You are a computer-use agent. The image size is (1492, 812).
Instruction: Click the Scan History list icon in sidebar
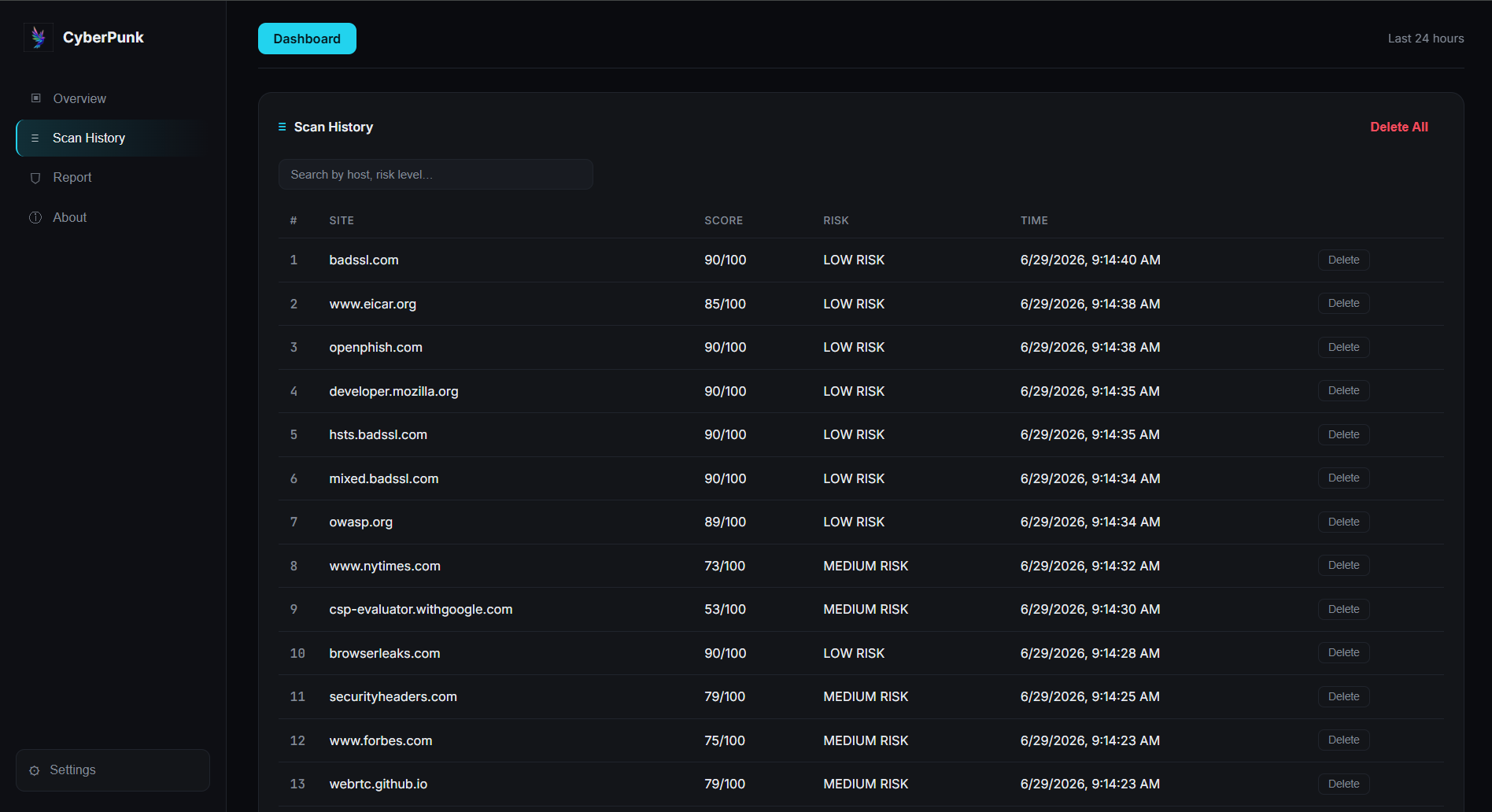(35, 138)
